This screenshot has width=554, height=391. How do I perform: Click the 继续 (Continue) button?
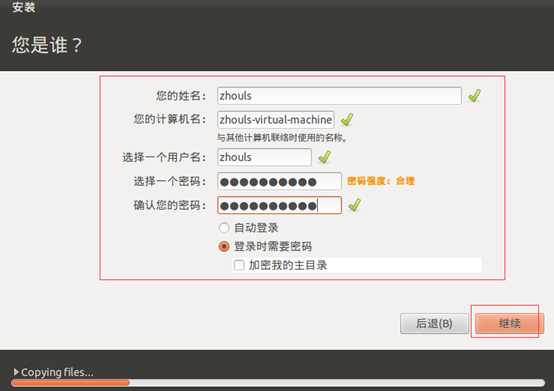[509, 323]
